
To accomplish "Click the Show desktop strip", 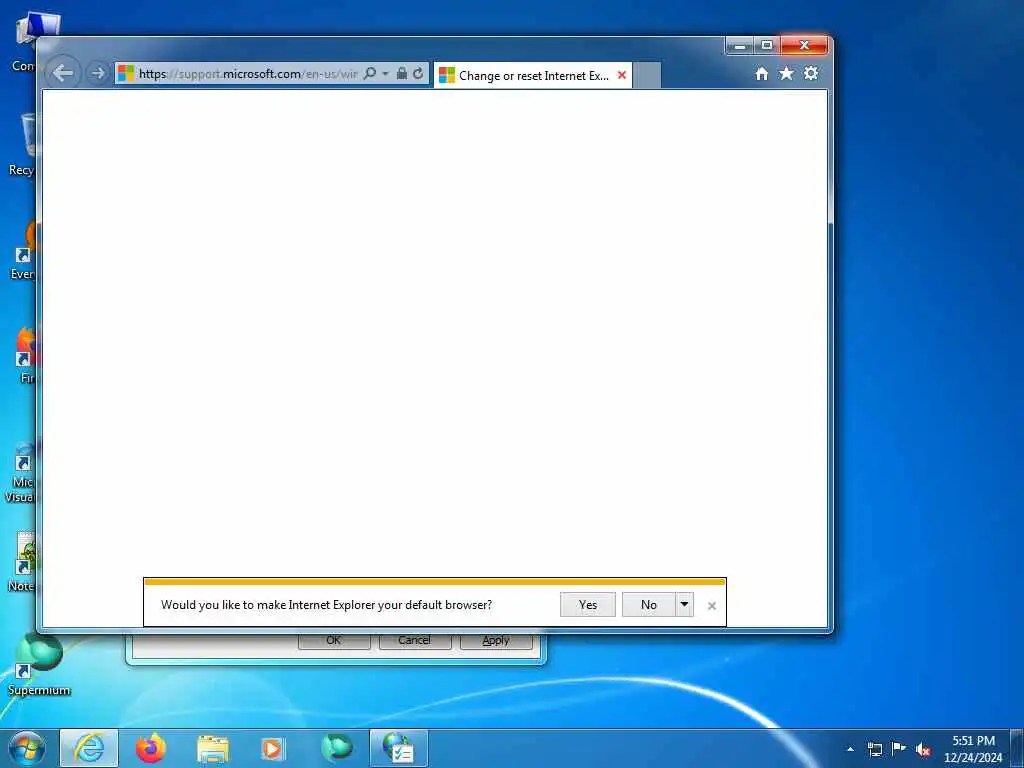I will [x=1017, y=748].
